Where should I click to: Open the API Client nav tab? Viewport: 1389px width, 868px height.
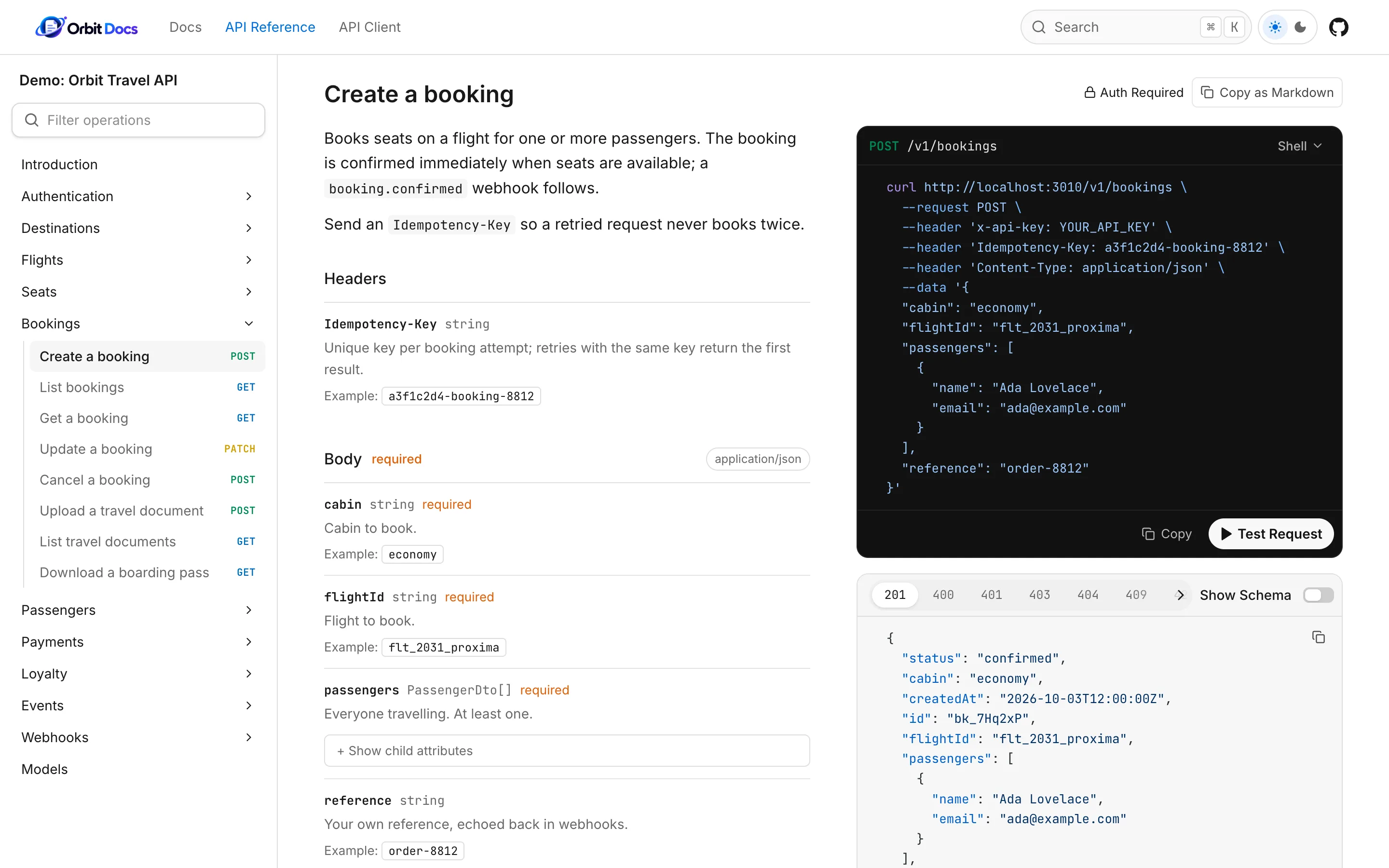pyautogui.click(x=369, y=27)
